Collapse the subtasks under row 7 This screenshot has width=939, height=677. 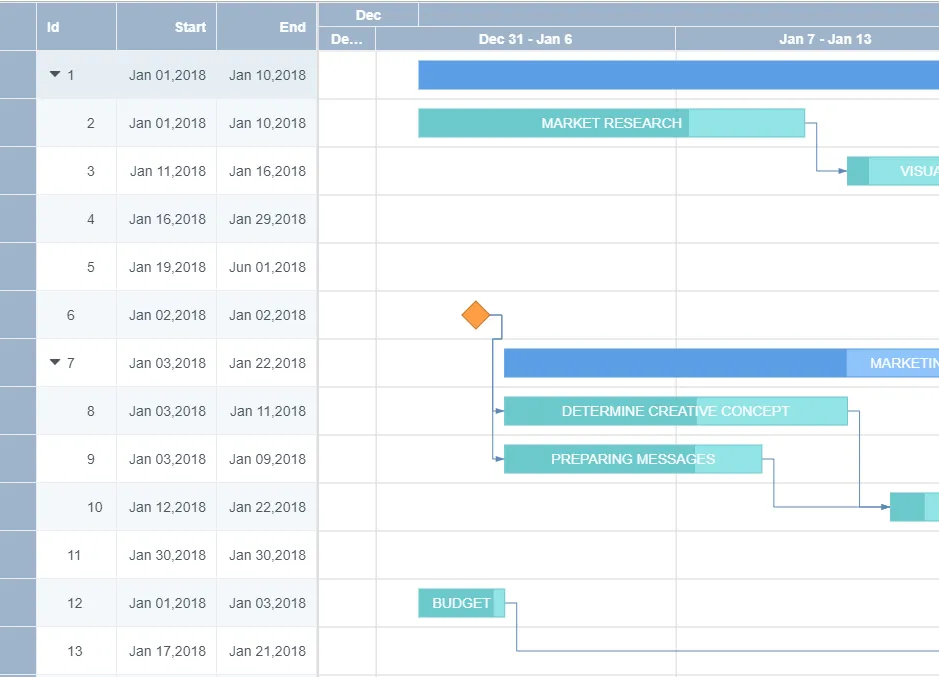[x=56, y=363]
